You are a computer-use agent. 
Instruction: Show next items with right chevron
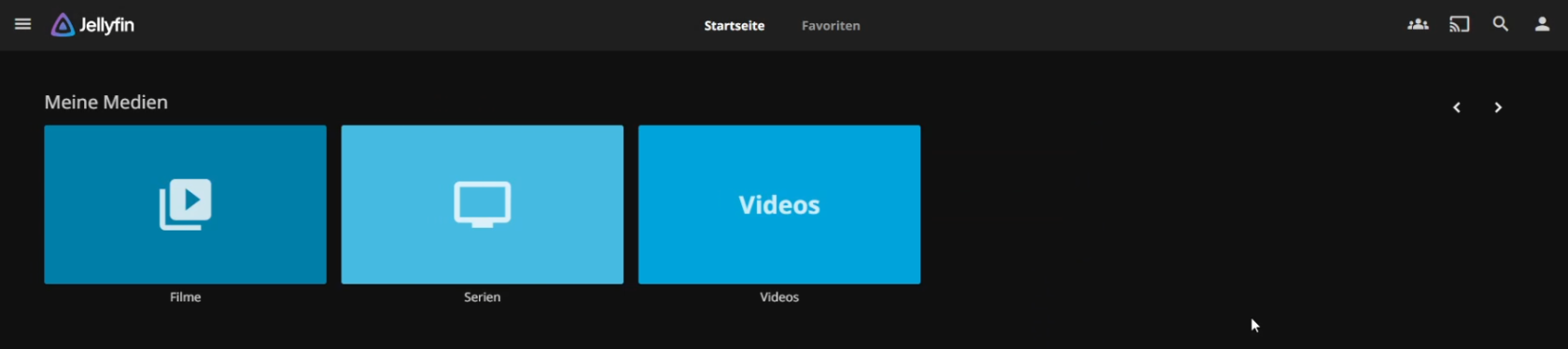[x=1498, y=107]
